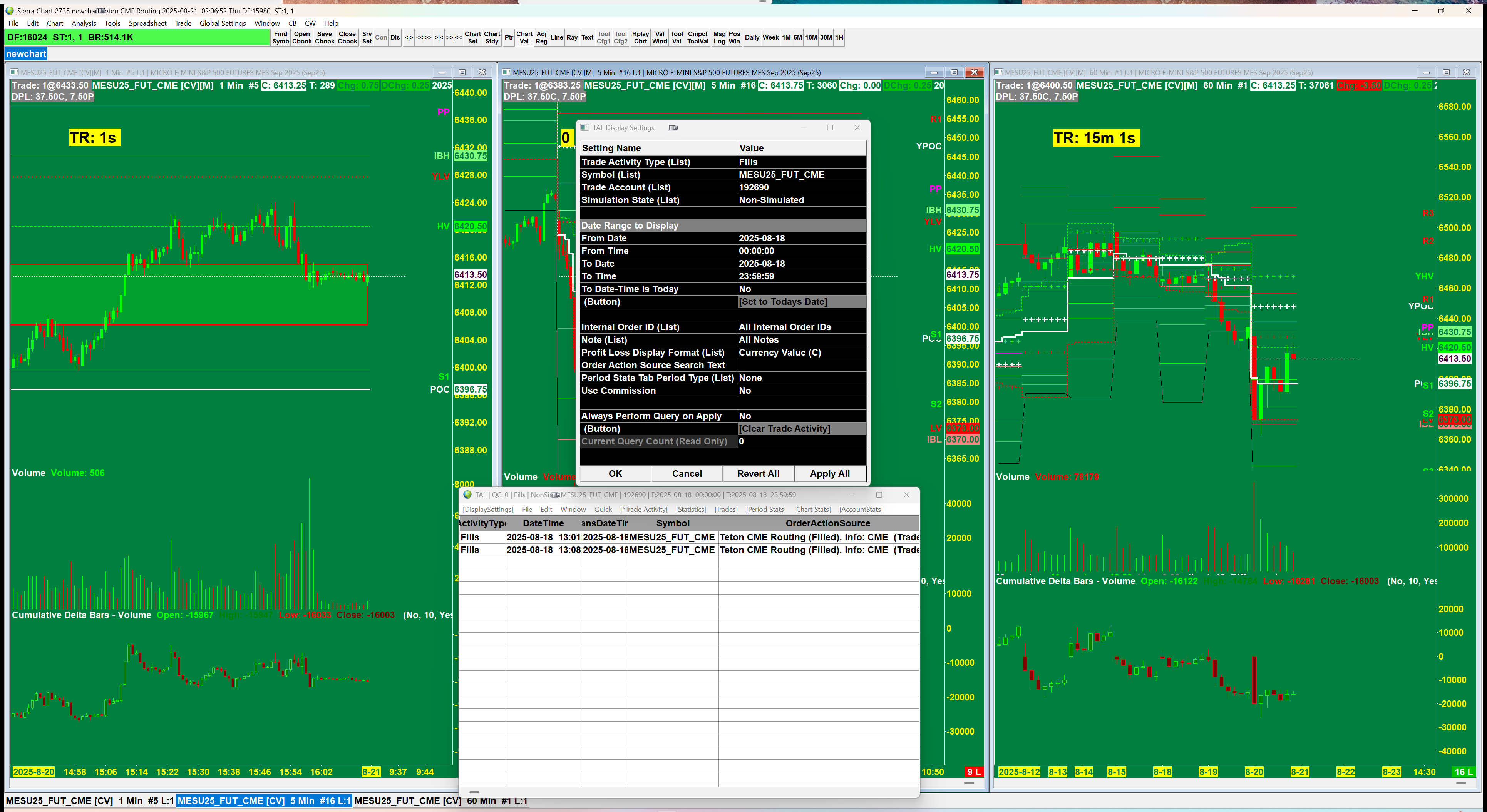The height and width of the screenshot is (812, 1487).
Task: Open the Symbol list value MESU25_FUT_CME
Action: coord(802,175)
